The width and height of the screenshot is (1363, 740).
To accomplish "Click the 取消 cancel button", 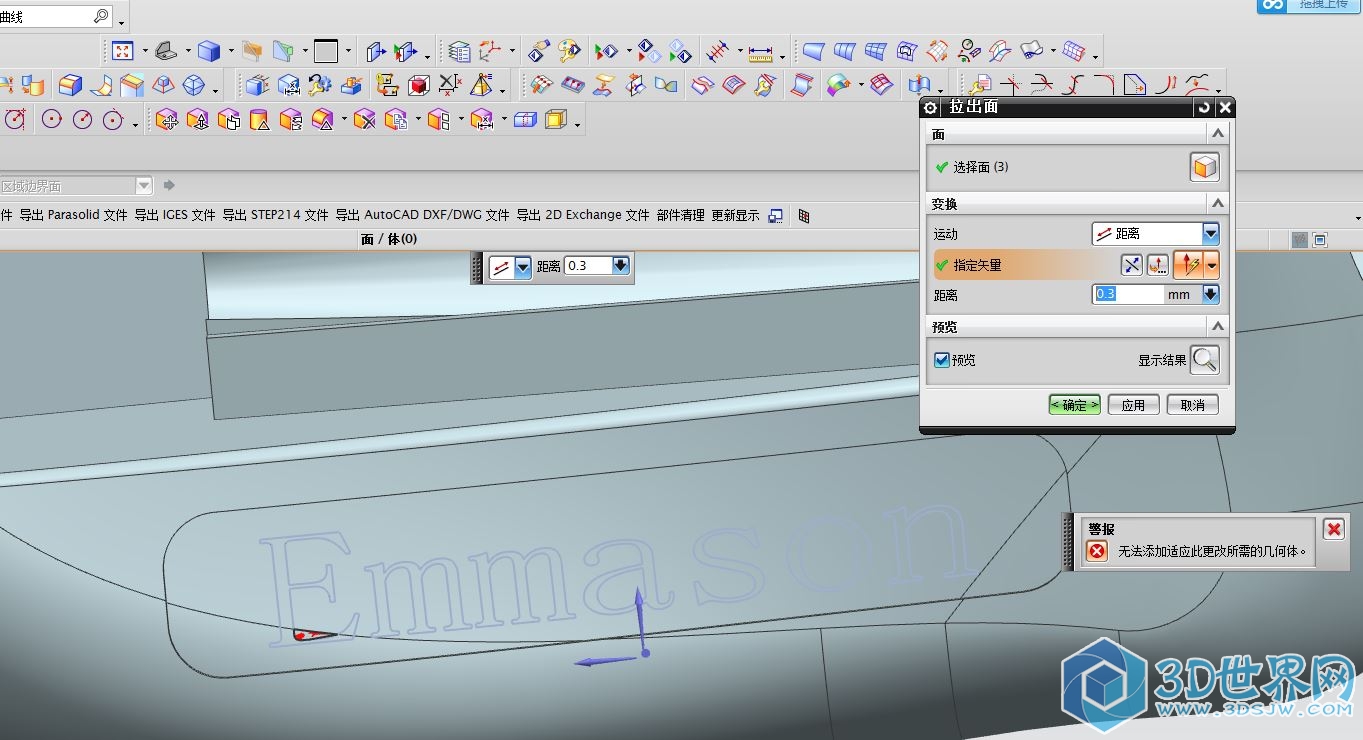I will [x=1193, y=405].
